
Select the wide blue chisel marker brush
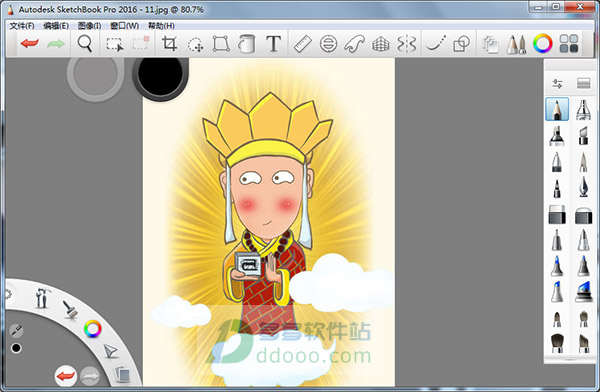point(584,292)
